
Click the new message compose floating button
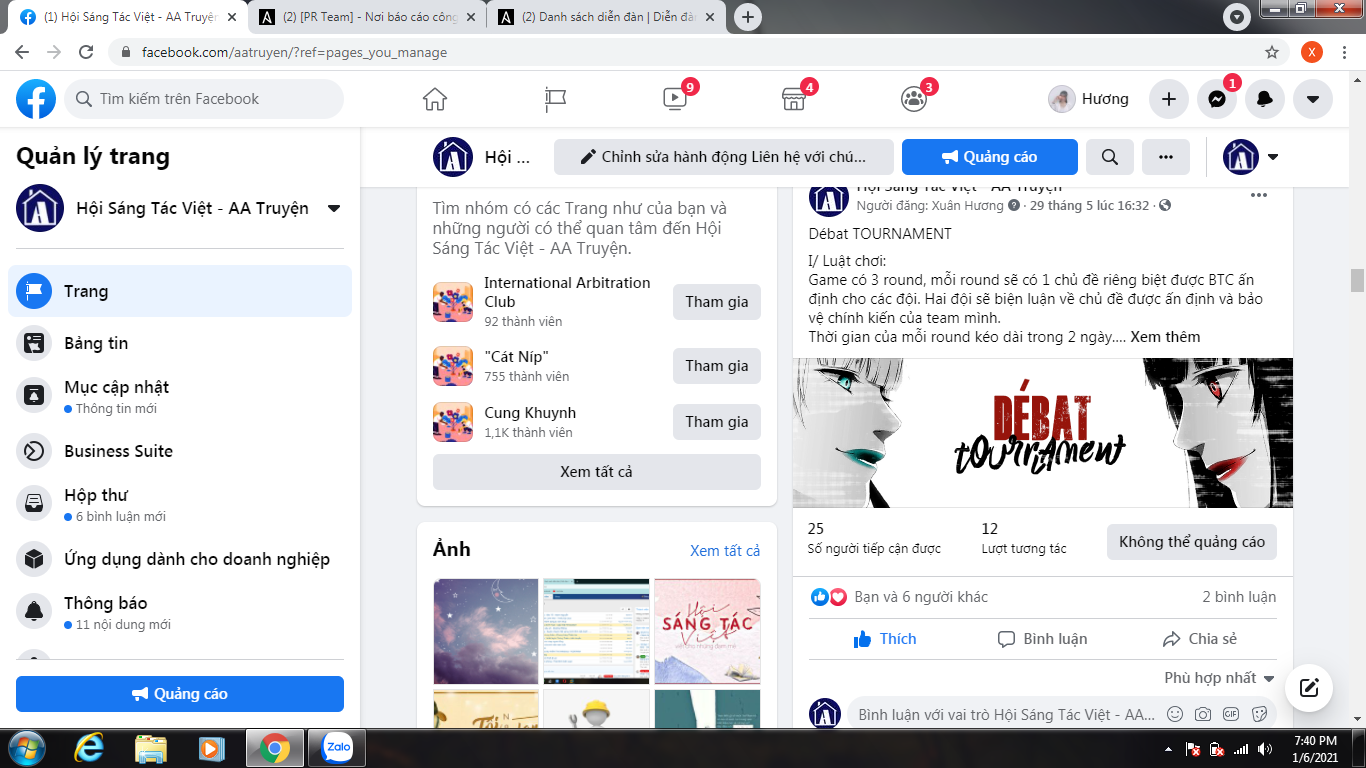click(1309, 688)
